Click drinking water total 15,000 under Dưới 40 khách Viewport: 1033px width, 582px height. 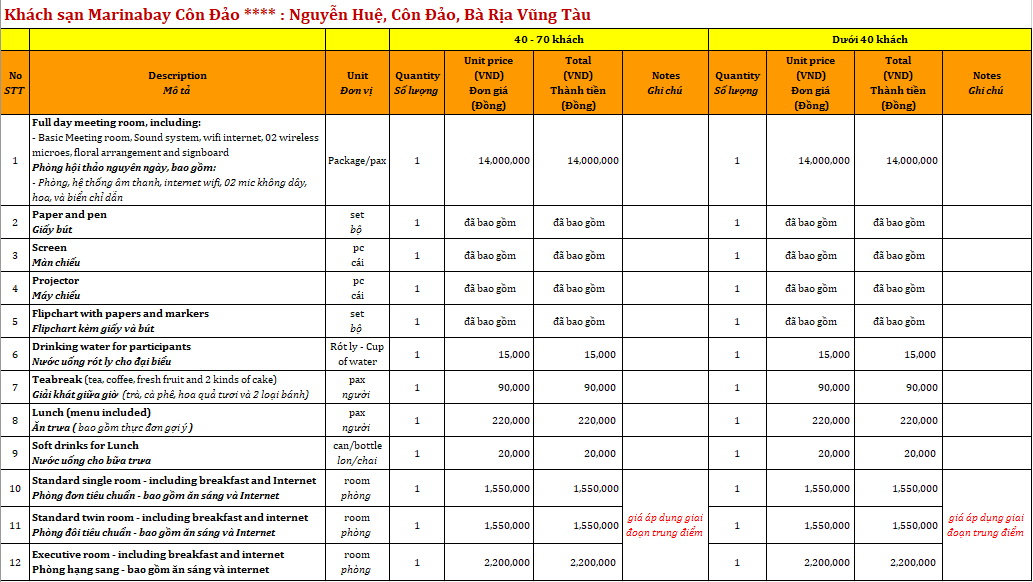[898, 354]
